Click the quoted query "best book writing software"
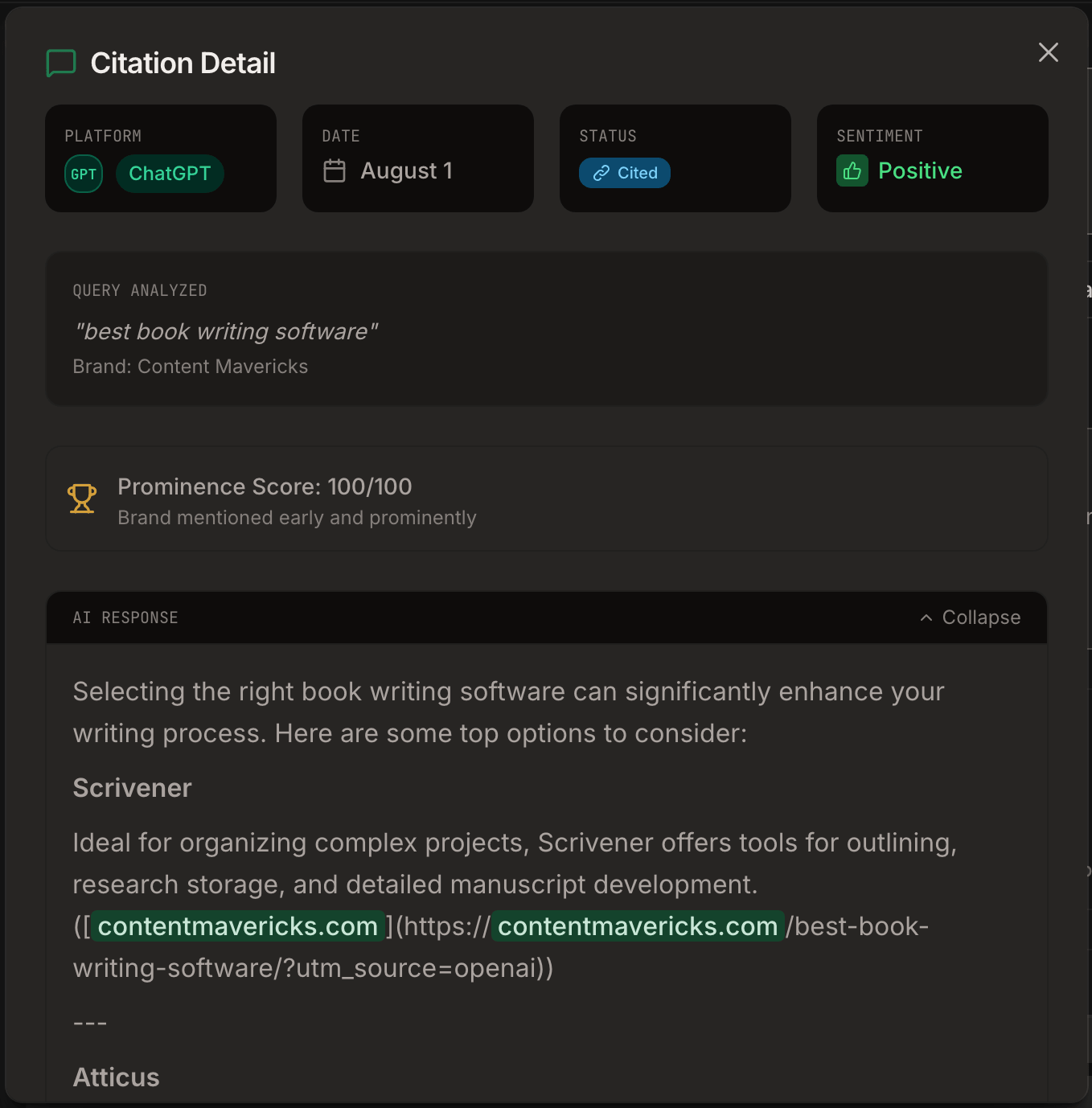Viewport: 1092px width, 1108px height. [x=225, y=331]
